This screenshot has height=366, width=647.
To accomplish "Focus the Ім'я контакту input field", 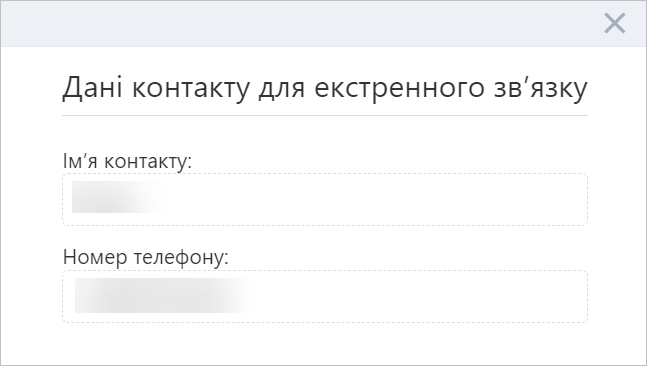I will pos(325,199).
